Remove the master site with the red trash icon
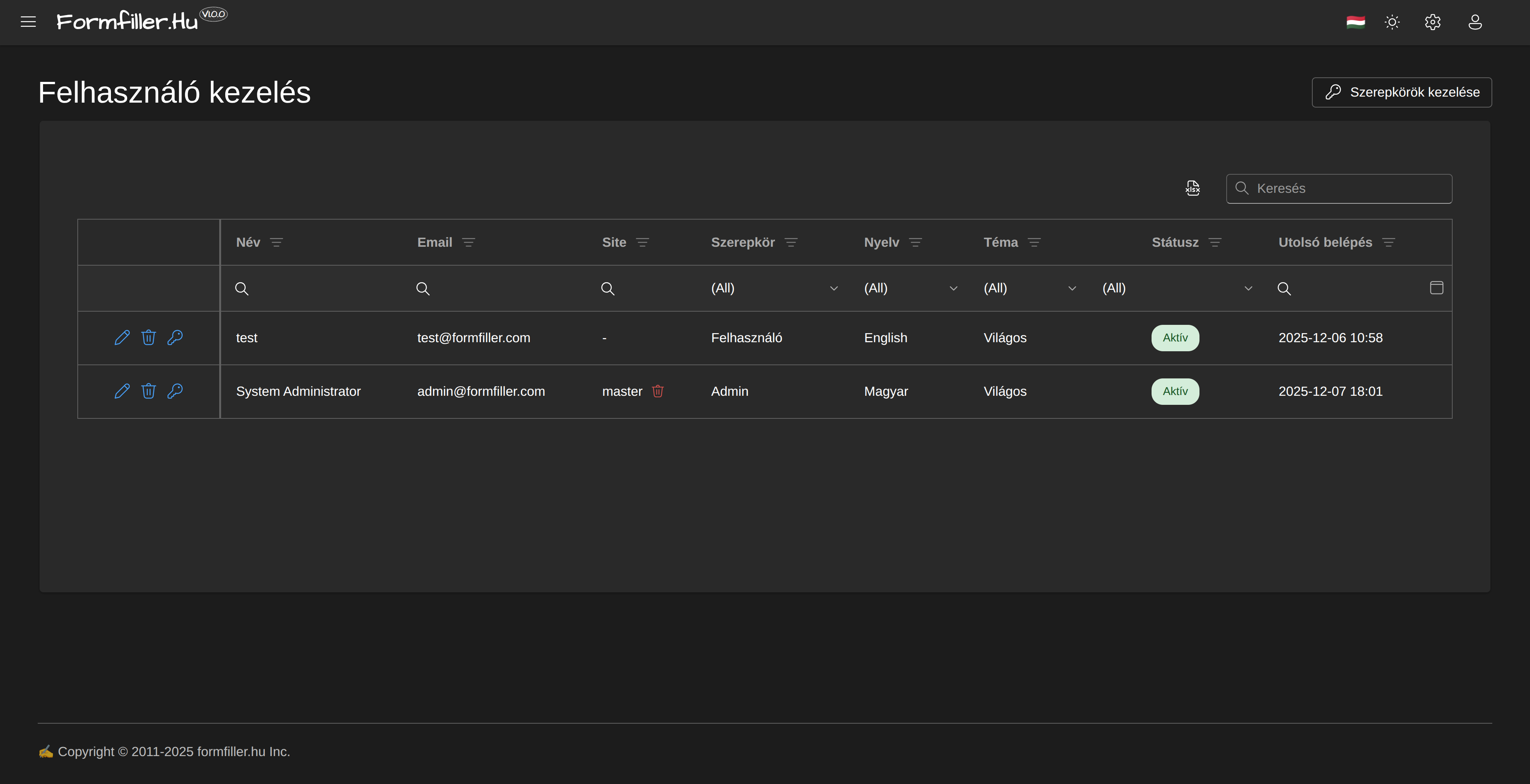 [658, 391]
